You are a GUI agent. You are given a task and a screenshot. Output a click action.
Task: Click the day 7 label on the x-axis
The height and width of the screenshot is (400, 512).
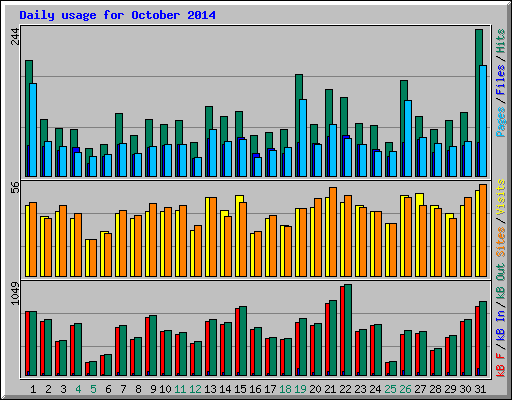pyautogui.click(x=123, y=389)
